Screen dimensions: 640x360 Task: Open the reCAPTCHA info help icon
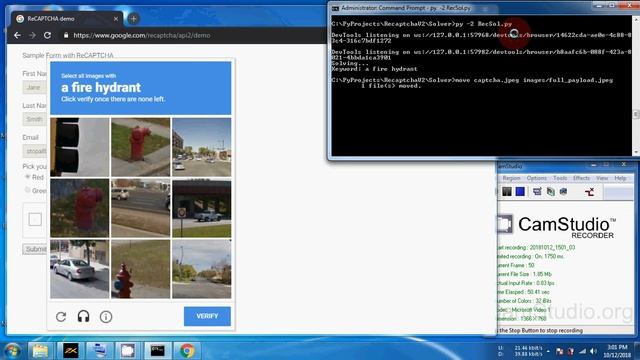[106, 316]
